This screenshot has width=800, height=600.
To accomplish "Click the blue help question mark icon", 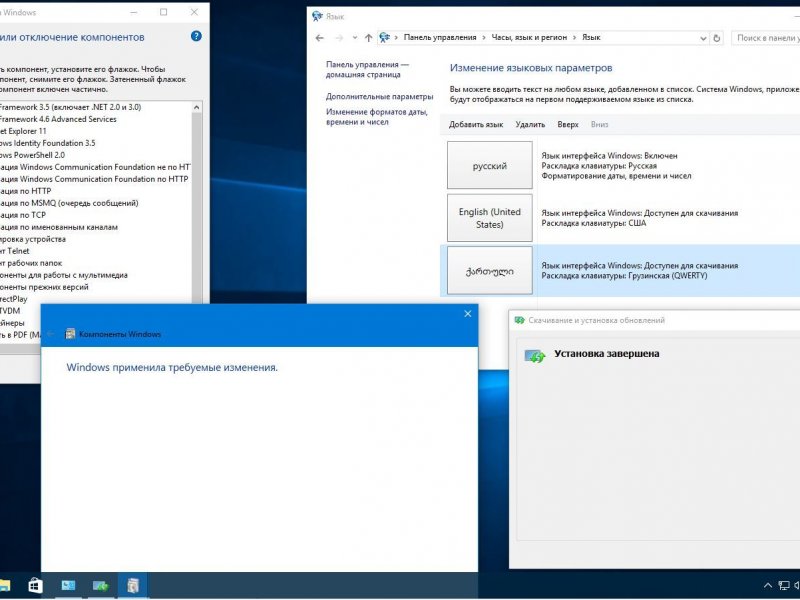I will point(196,36).
